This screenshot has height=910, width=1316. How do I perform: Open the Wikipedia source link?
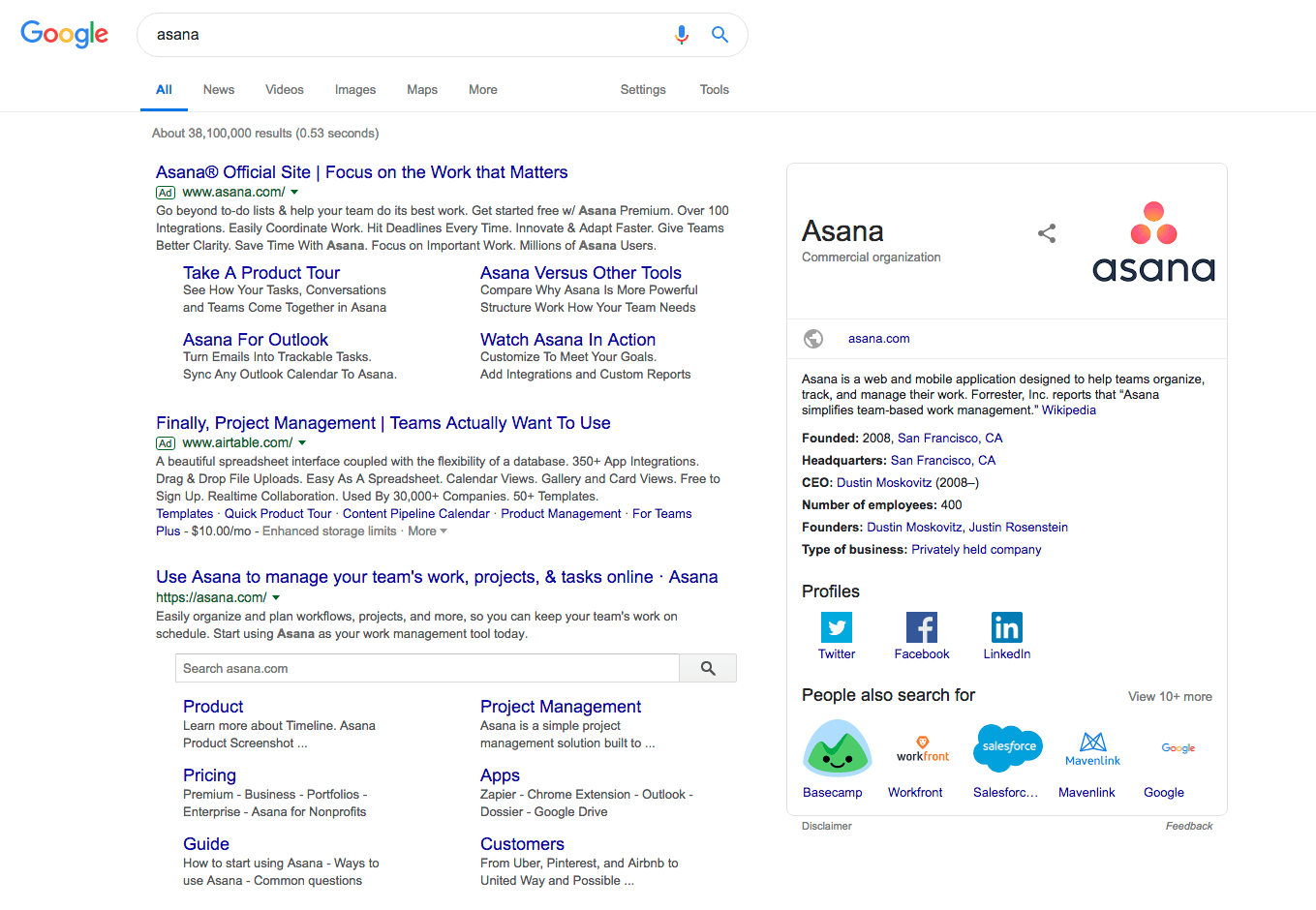tap(1069, 410)
